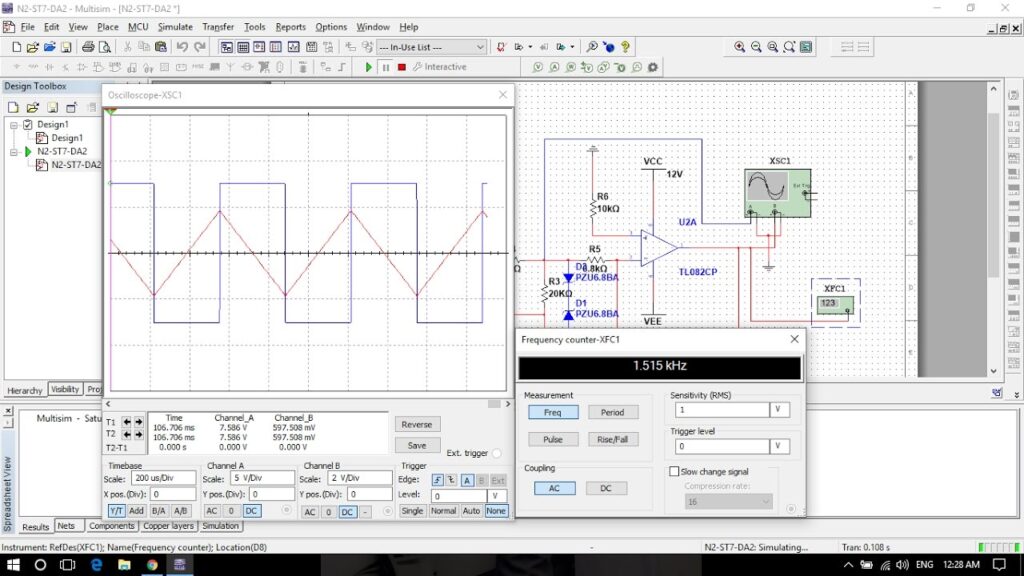Image resolution: width=1024 pixels, height=576 pixels.
Task: Click the XSC1 oscilloscope instrument on schematic
Action: point(777,193)
